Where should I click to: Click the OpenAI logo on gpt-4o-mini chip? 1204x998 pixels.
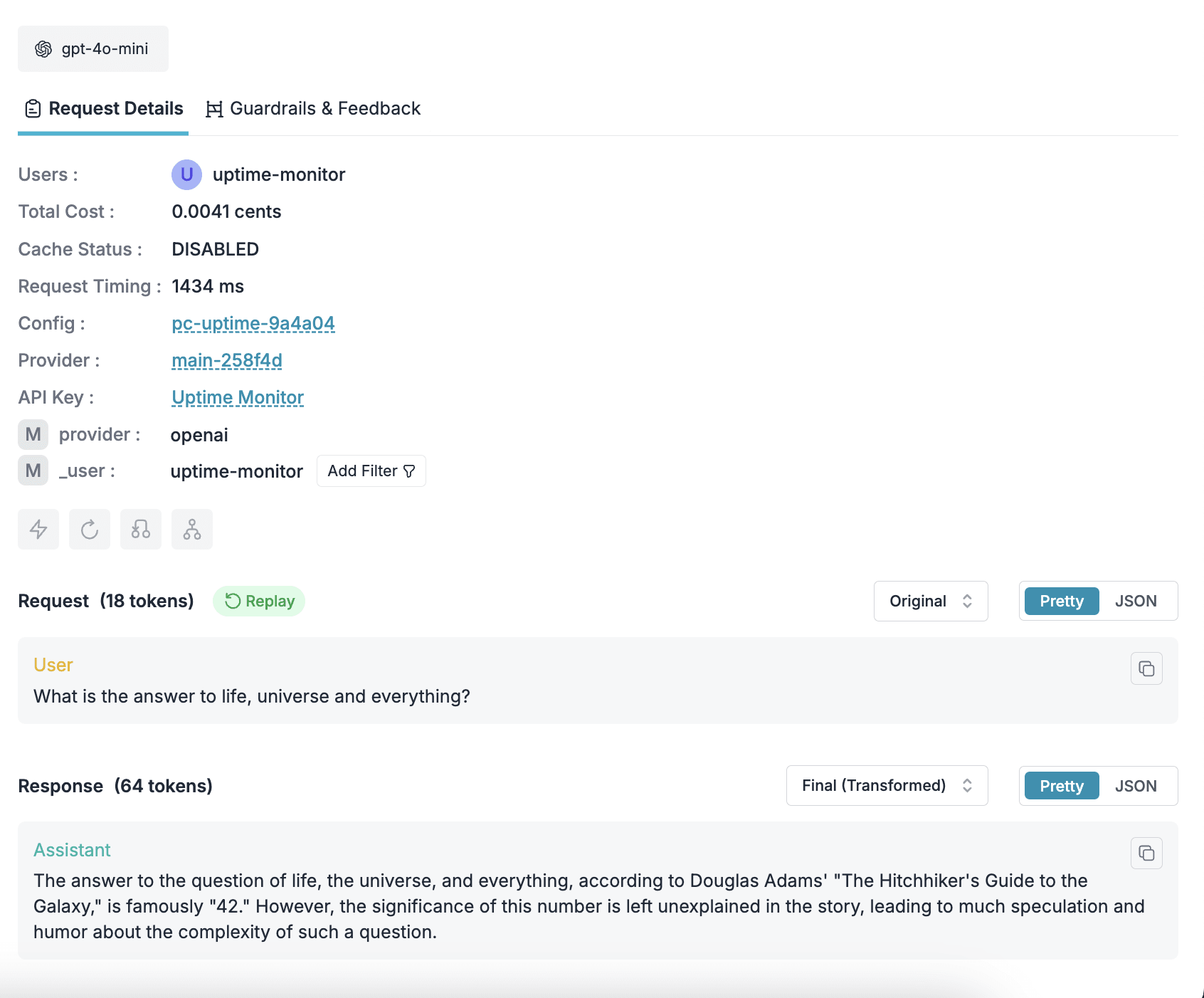coord(44,48)
